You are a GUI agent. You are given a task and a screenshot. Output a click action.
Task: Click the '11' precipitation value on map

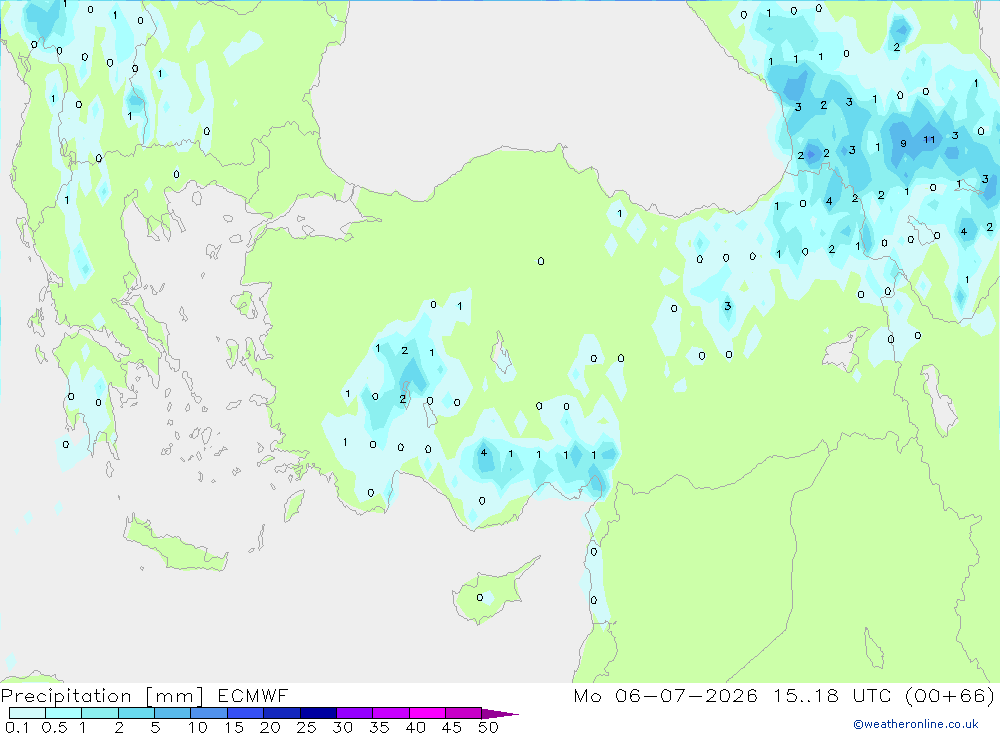pyautogui.click(x=929, y=139)
